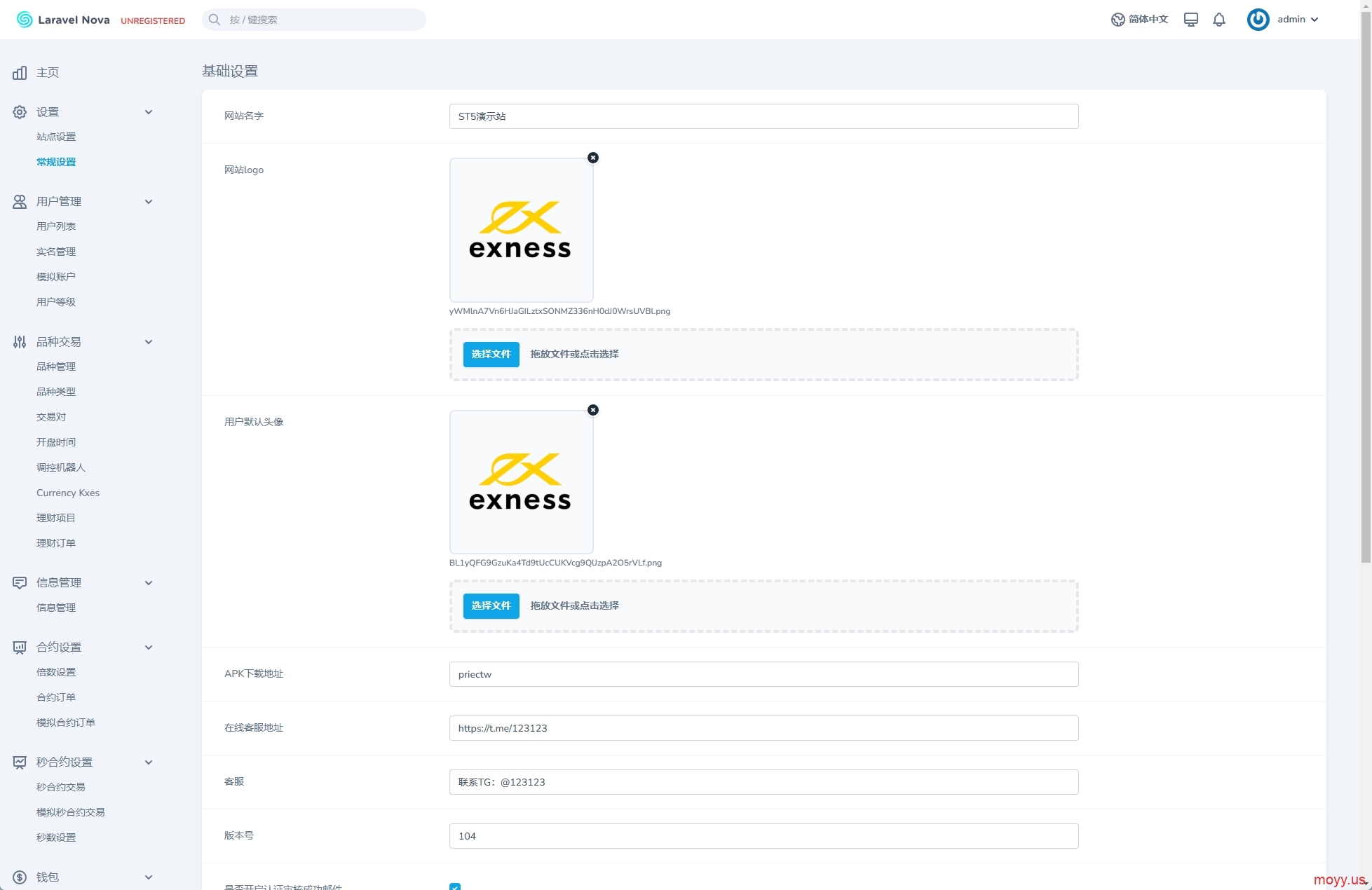Click the 网站logo exness thumbnail
This screenshot has height=890, width=1372.
click(x=521, y=230)
